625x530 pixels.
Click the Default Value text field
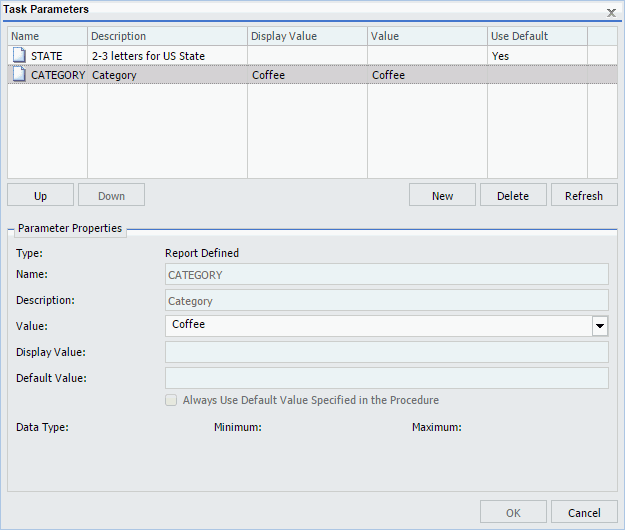coord(386,378)
